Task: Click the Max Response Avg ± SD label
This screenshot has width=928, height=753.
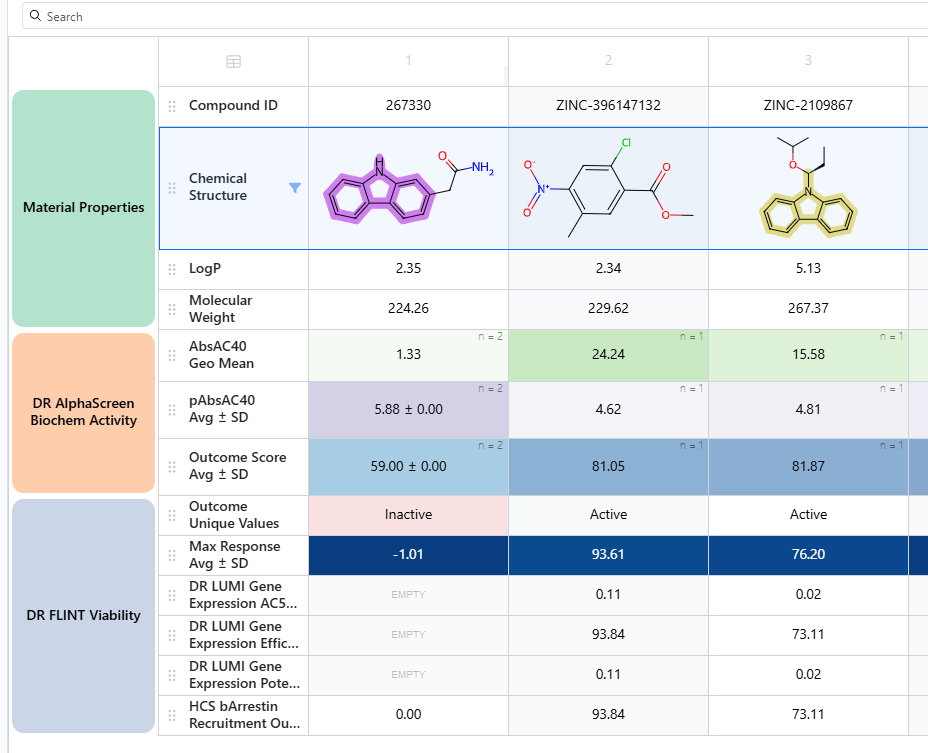Action: [x=234, y=555]
